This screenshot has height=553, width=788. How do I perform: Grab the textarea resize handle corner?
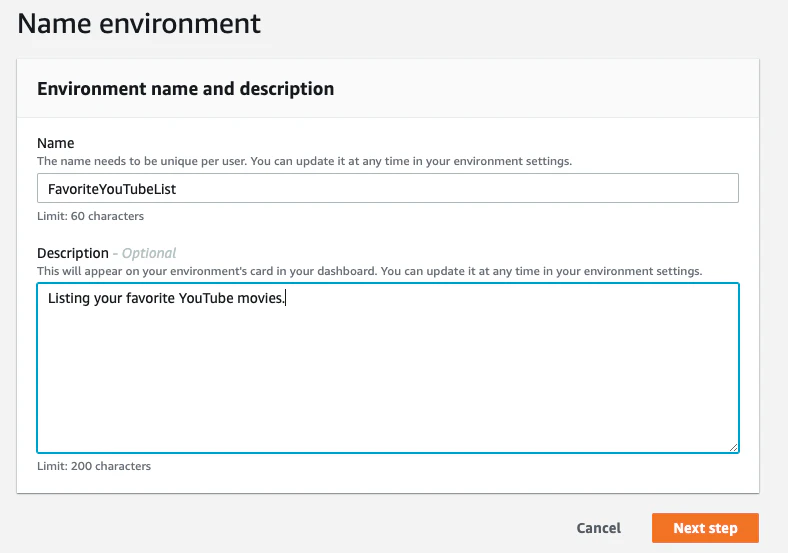(733, 447)
